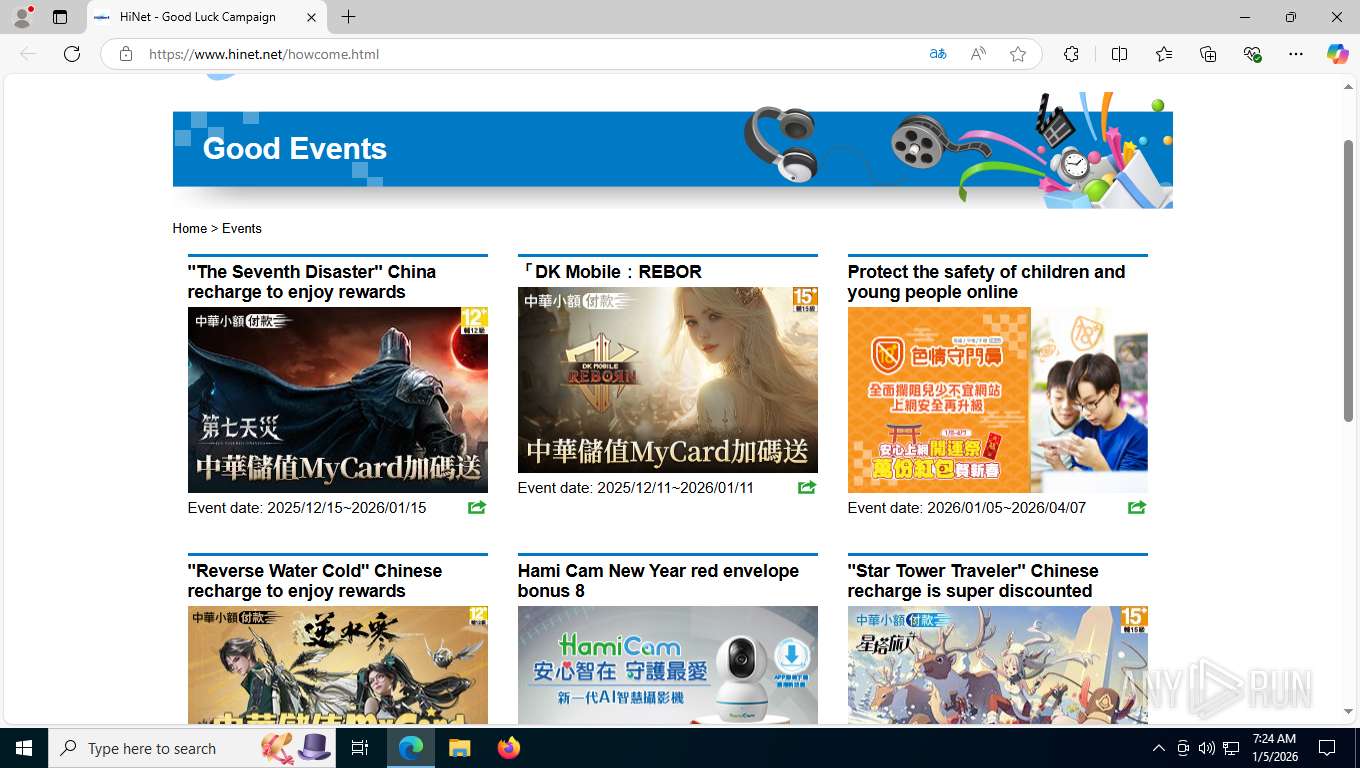The height and width of the screenshot is (768, 1360).
Task: Click Event date 2026/01/05~2026/04/07 text
Action: click(967, 508)
